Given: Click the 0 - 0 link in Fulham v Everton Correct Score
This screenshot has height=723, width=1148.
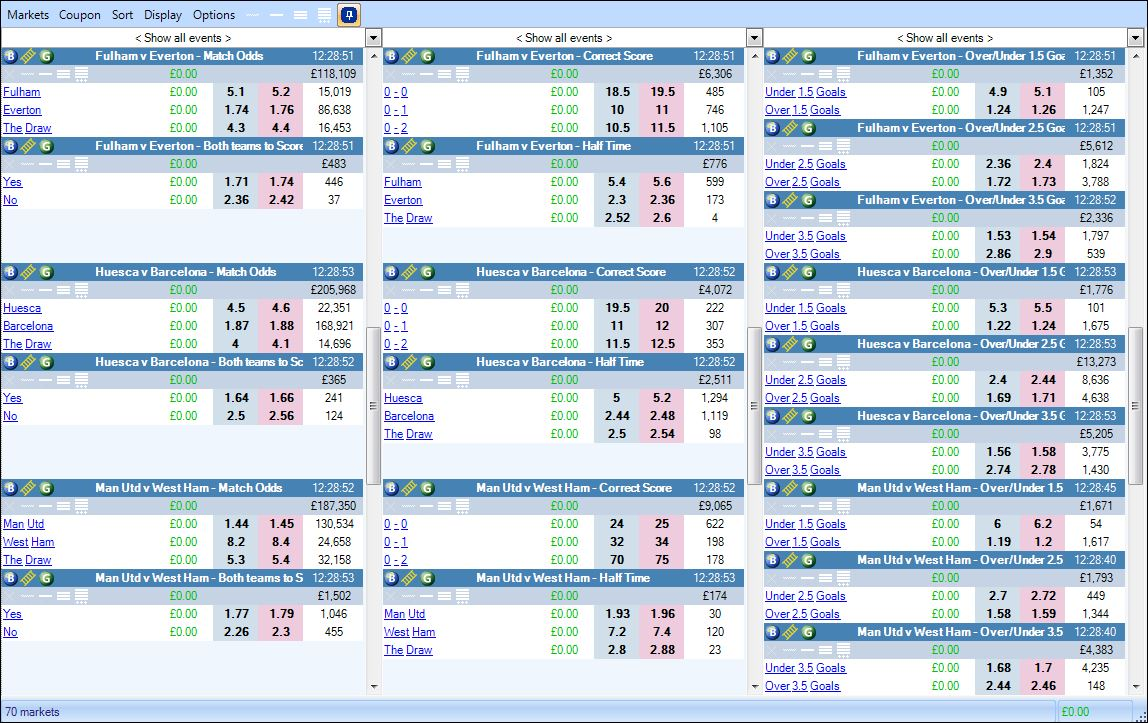Looking at the screenshot, I should pos(396,92).
